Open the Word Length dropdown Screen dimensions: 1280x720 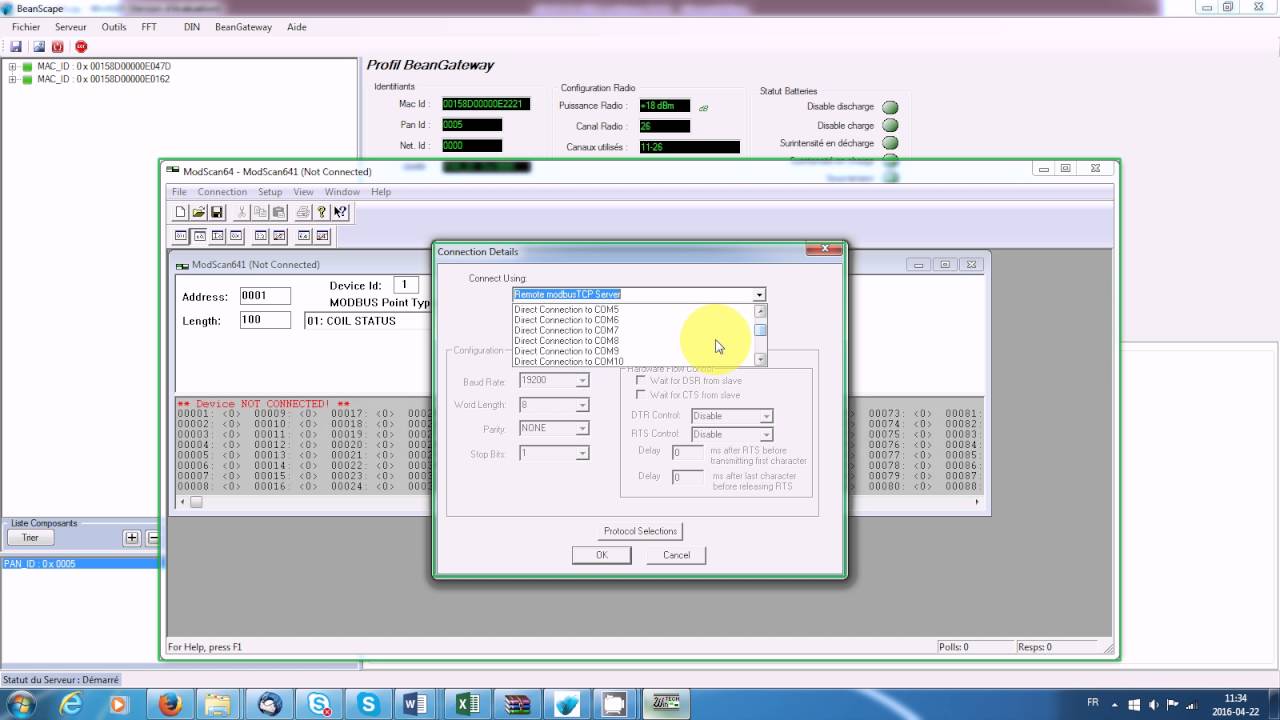point(581,405)
